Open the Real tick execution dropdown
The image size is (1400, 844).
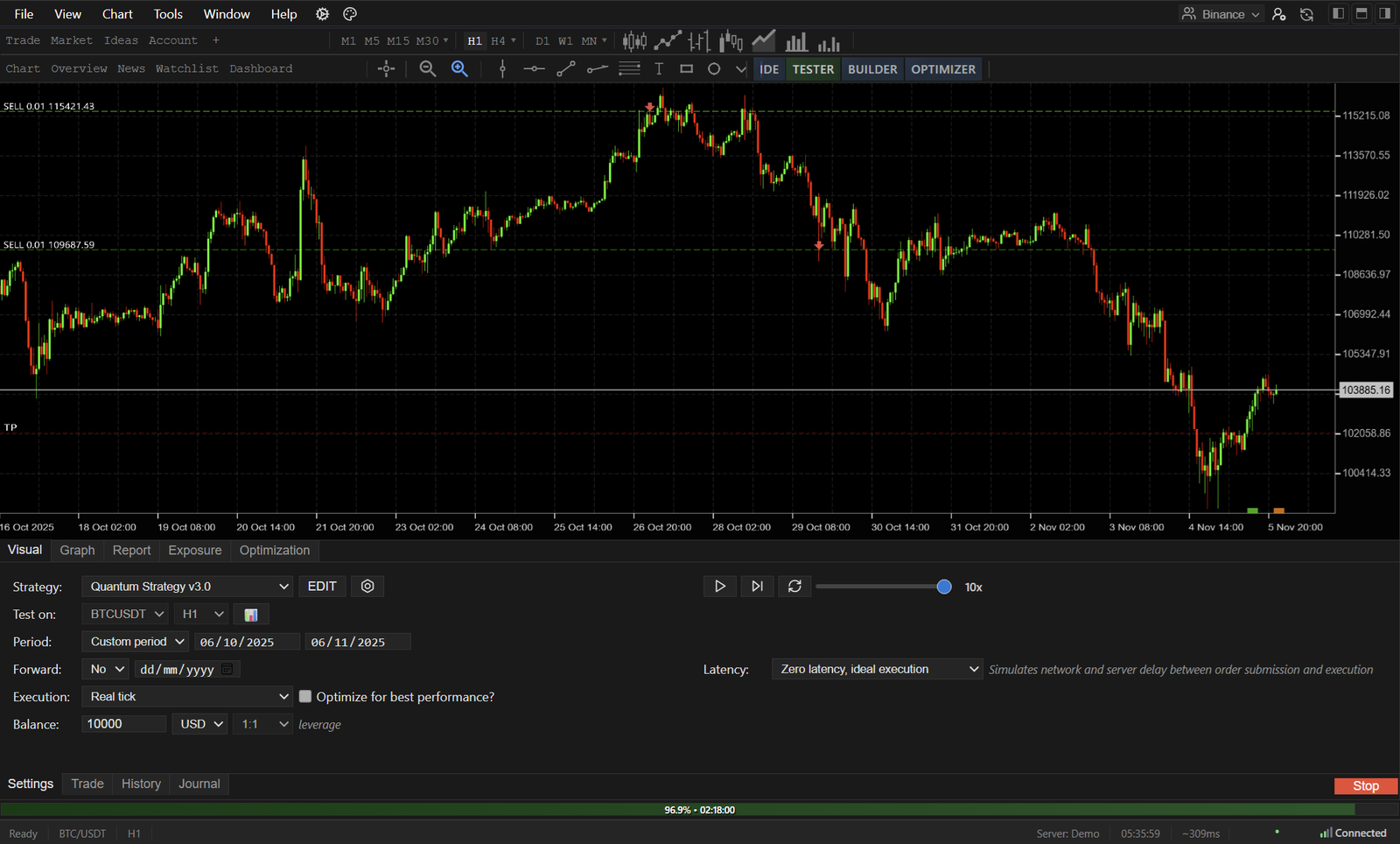click(186, 696)
